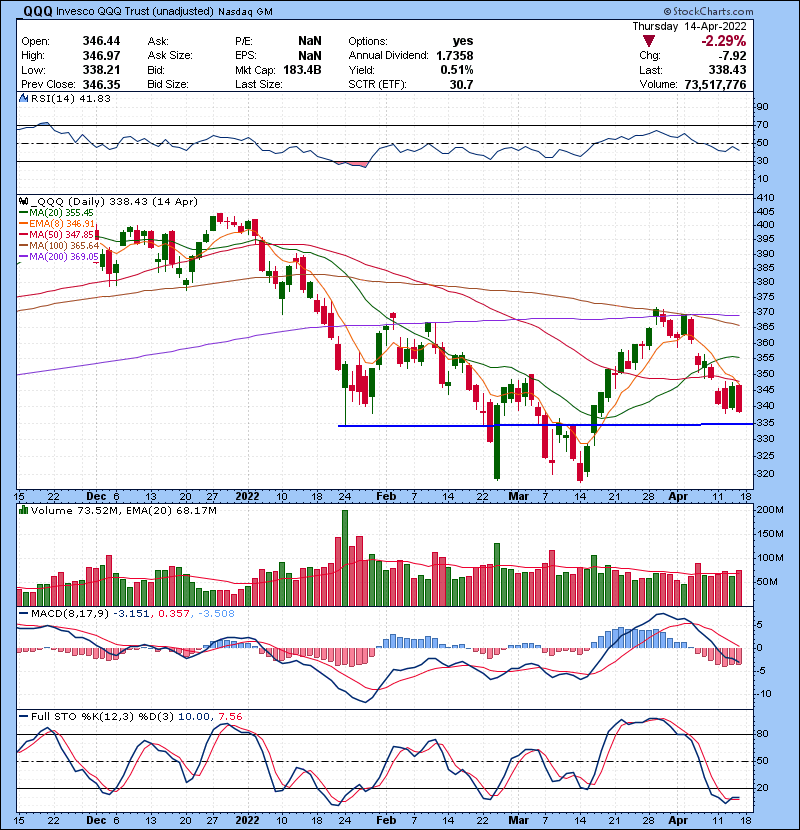The height and width of the screenshot is (830, 800).
Task: Click the EMA(8) 346.91 legend entry
Action: point(57,224)
